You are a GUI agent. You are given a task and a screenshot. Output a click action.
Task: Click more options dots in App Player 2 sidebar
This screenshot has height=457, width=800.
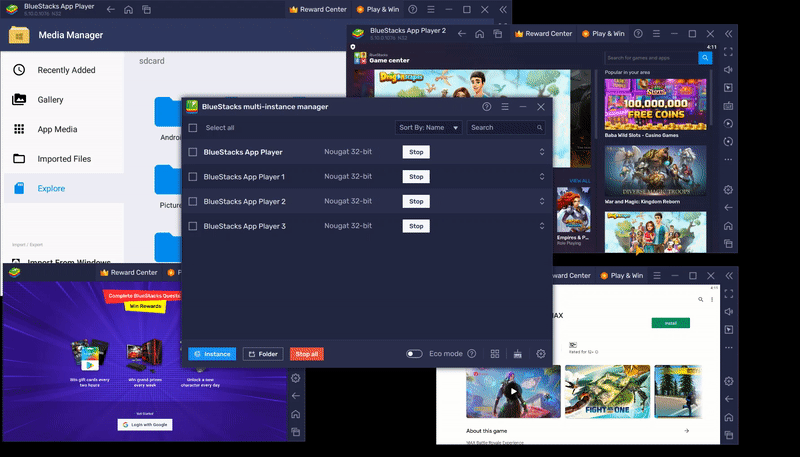728,159
